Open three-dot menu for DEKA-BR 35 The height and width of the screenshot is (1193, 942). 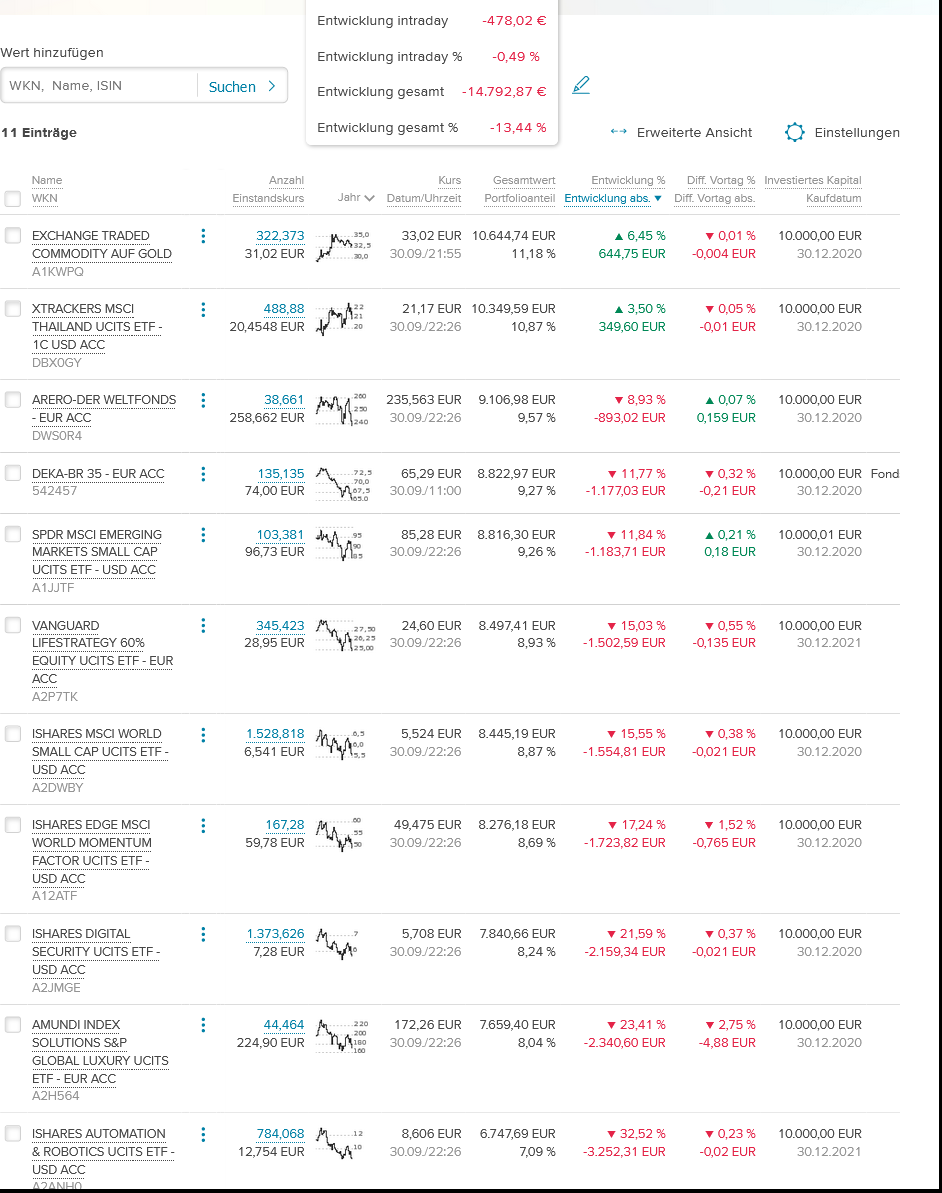point(203,474)
